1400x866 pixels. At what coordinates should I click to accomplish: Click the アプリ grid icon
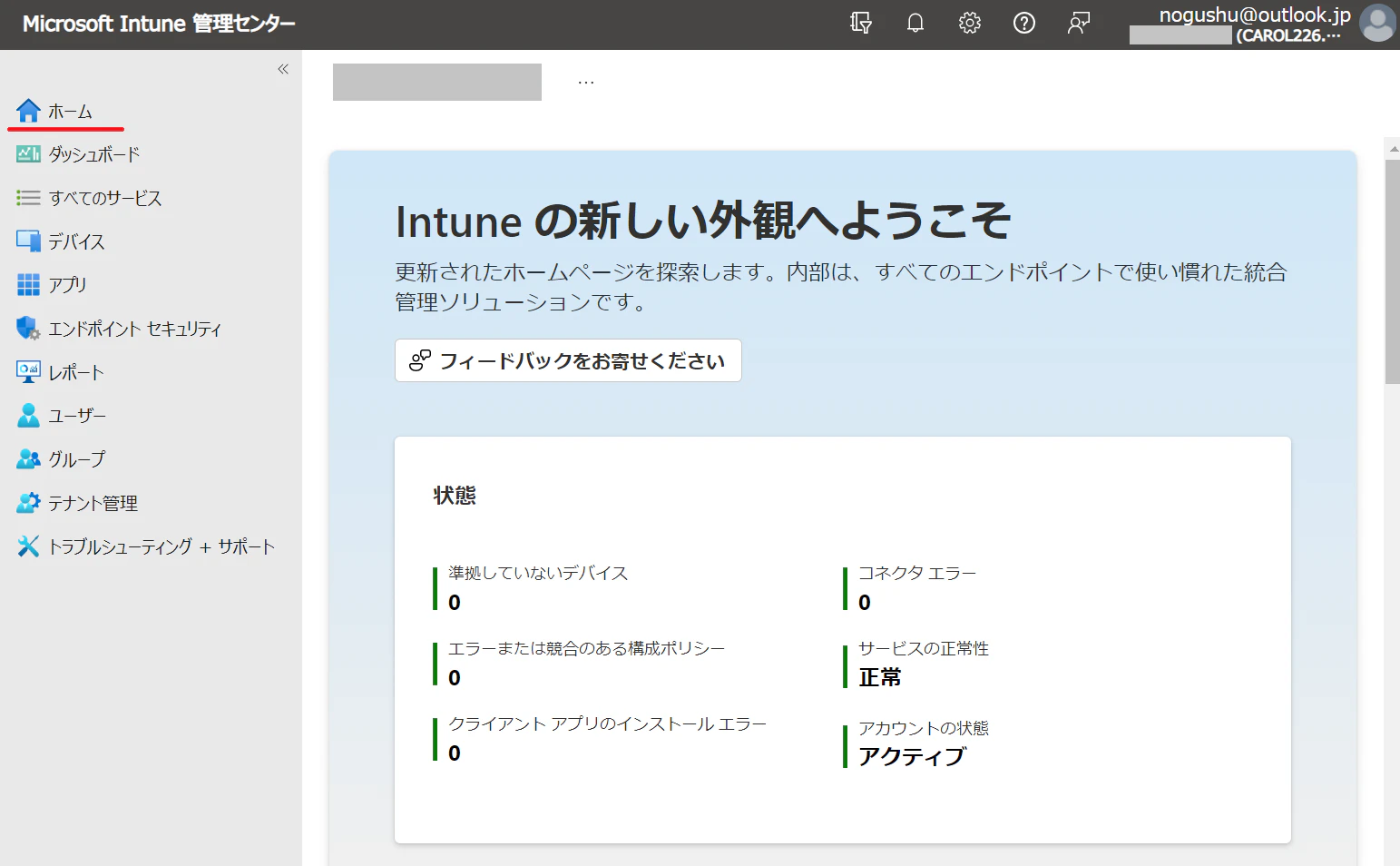(x=28, y=285)
